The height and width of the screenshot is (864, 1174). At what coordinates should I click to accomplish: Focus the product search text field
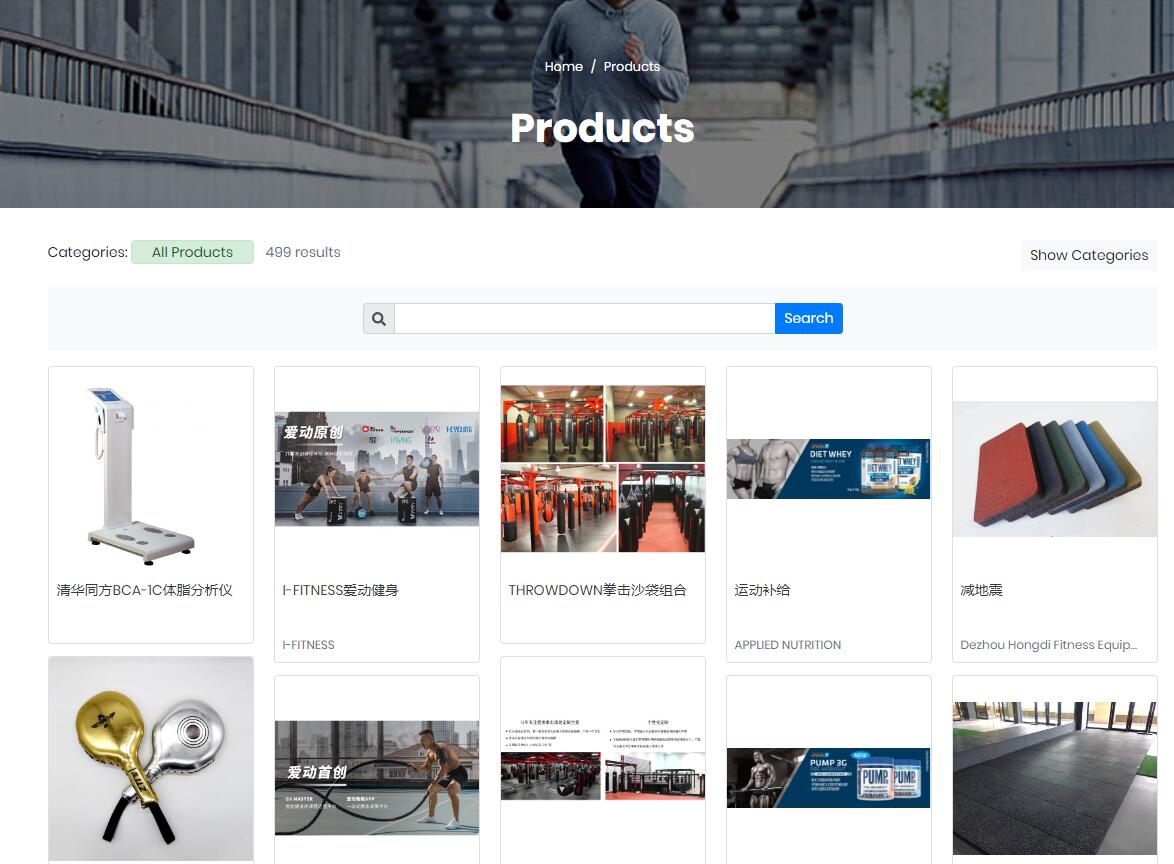(585, 319)
